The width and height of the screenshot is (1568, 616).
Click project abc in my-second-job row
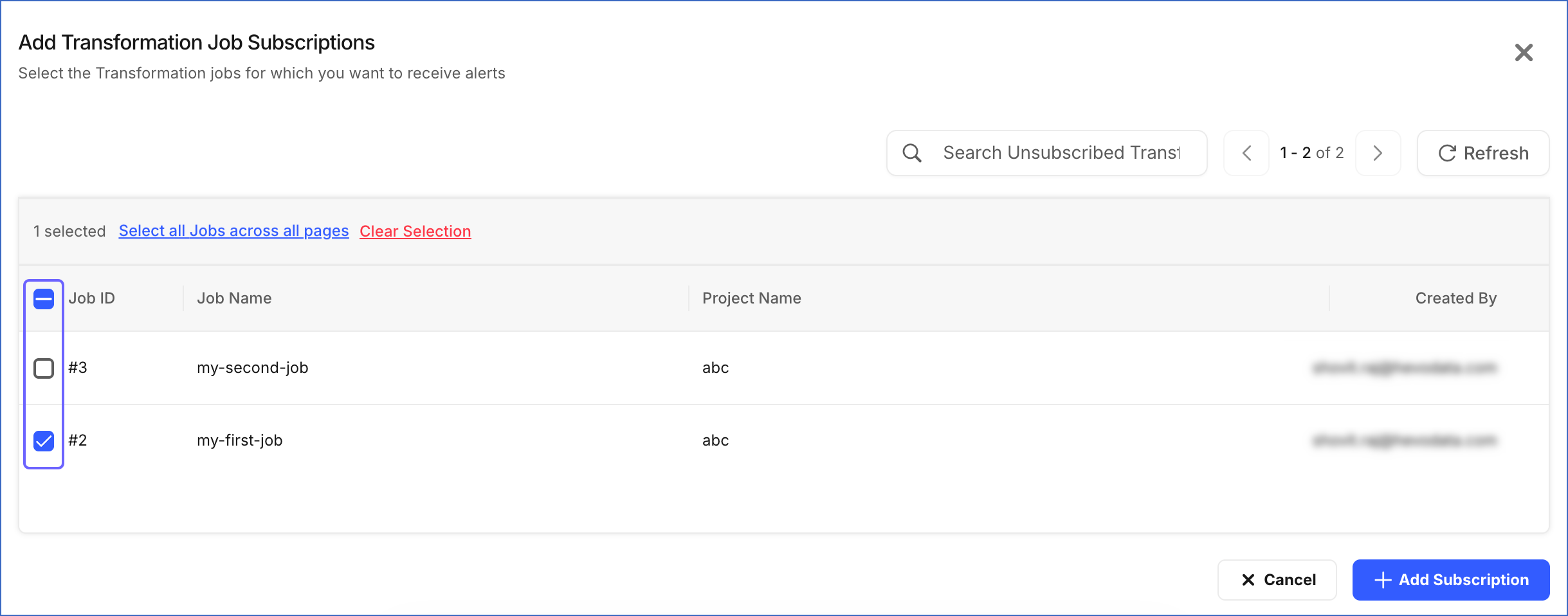[715, 368]
